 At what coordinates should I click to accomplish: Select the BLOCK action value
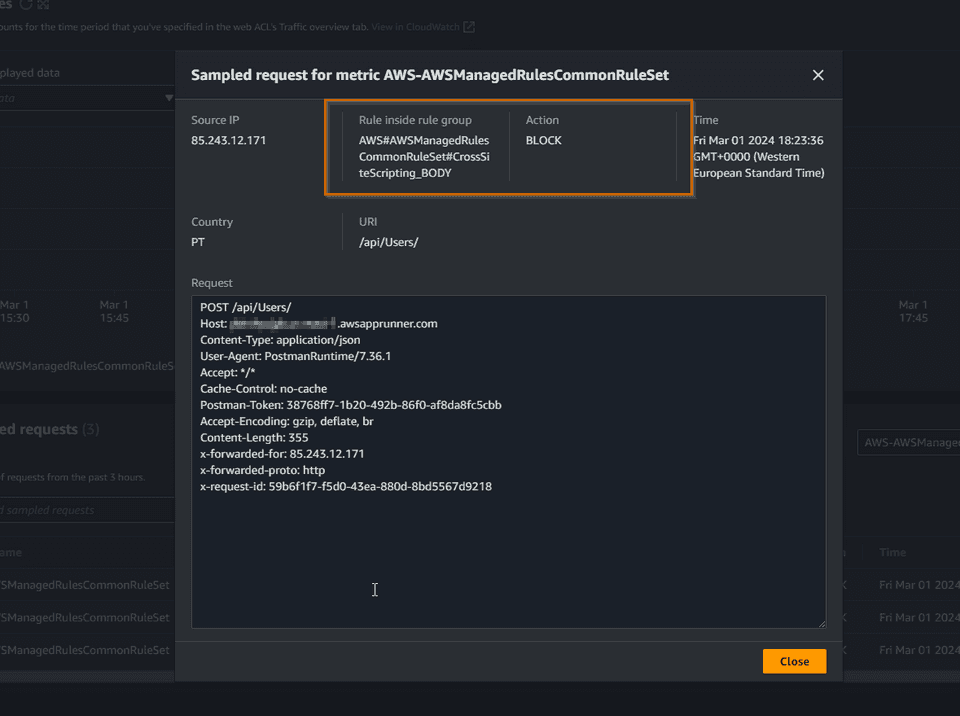542,140
